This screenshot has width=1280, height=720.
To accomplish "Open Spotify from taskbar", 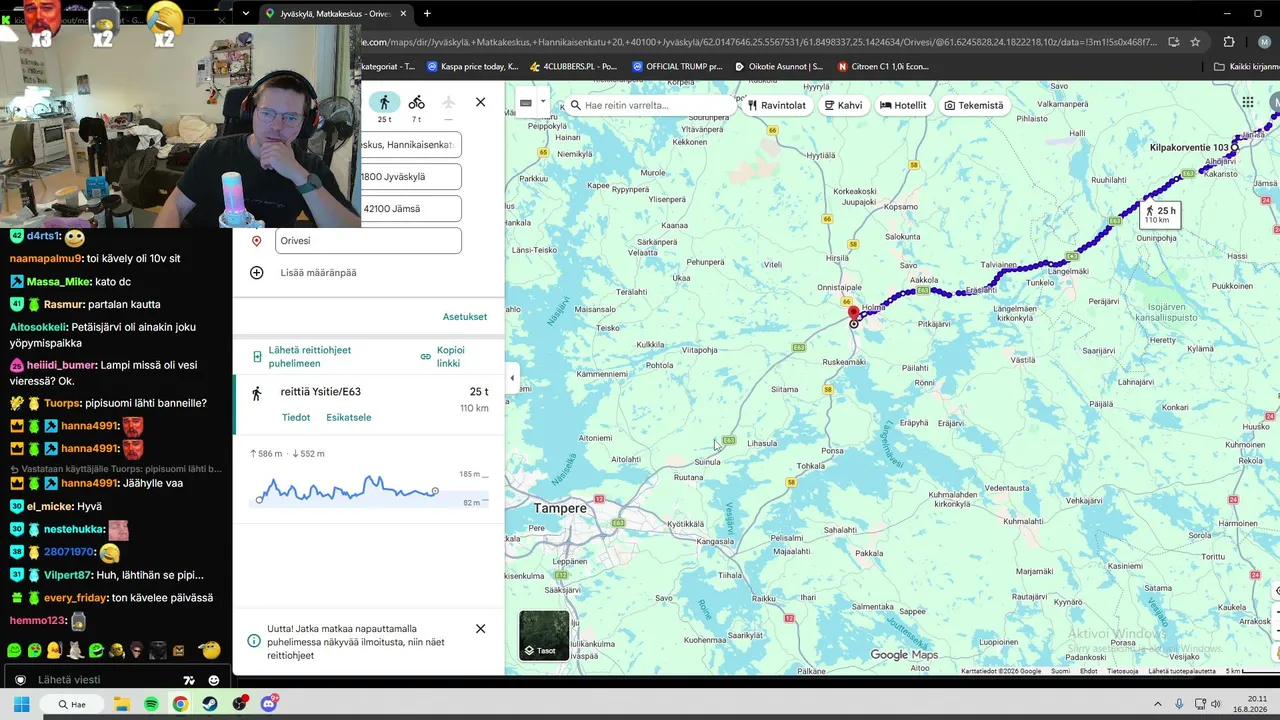I will tap(151, 704).
